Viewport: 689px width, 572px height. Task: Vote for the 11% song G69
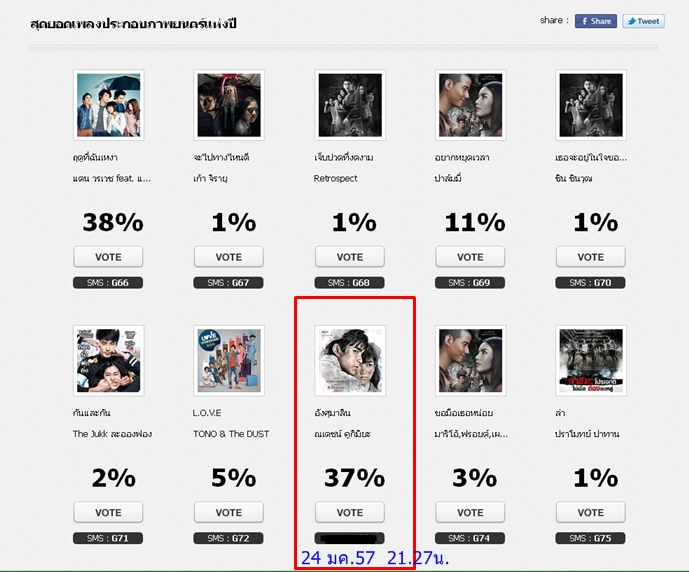470,257
